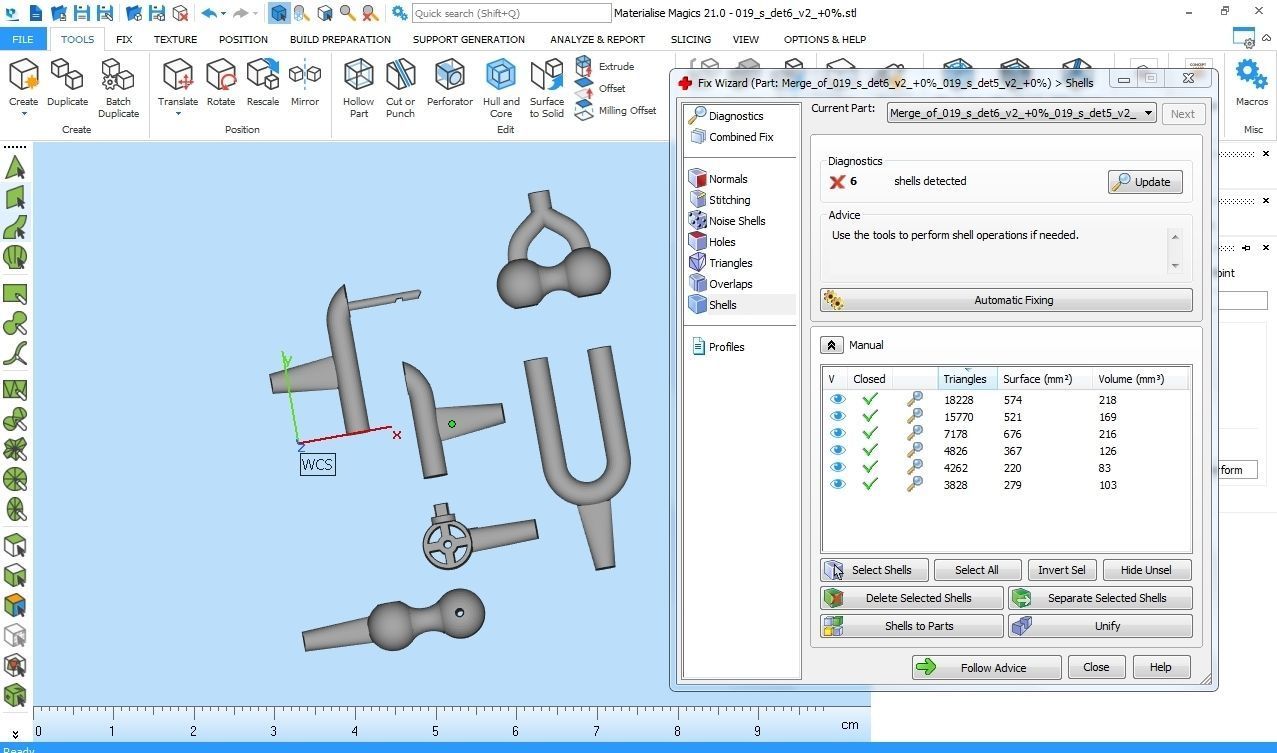Click the Unify button

[x=1100, y=626]
